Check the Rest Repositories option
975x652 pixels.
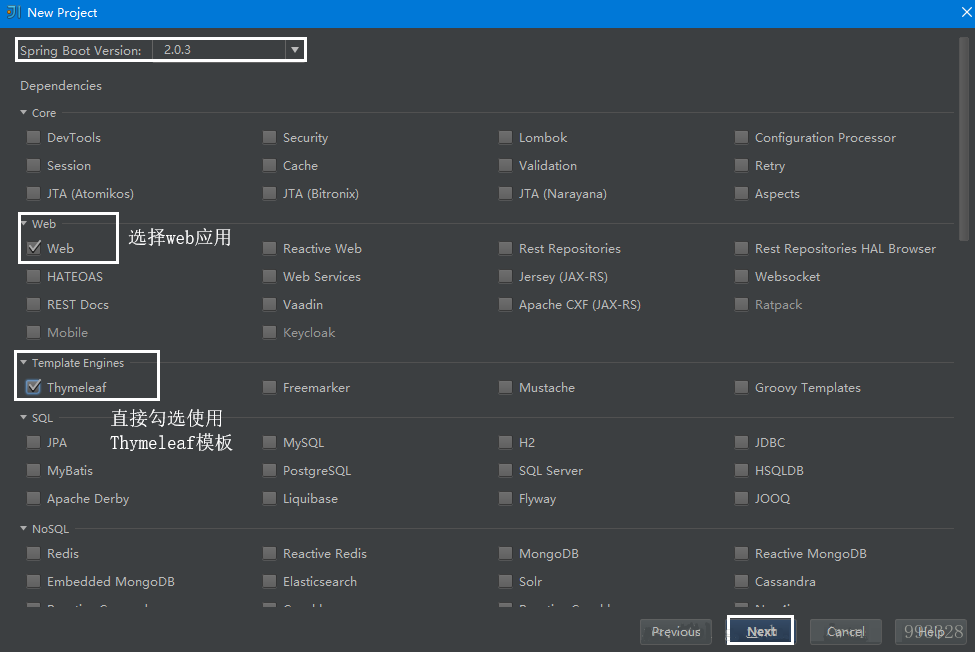(506, 248)
